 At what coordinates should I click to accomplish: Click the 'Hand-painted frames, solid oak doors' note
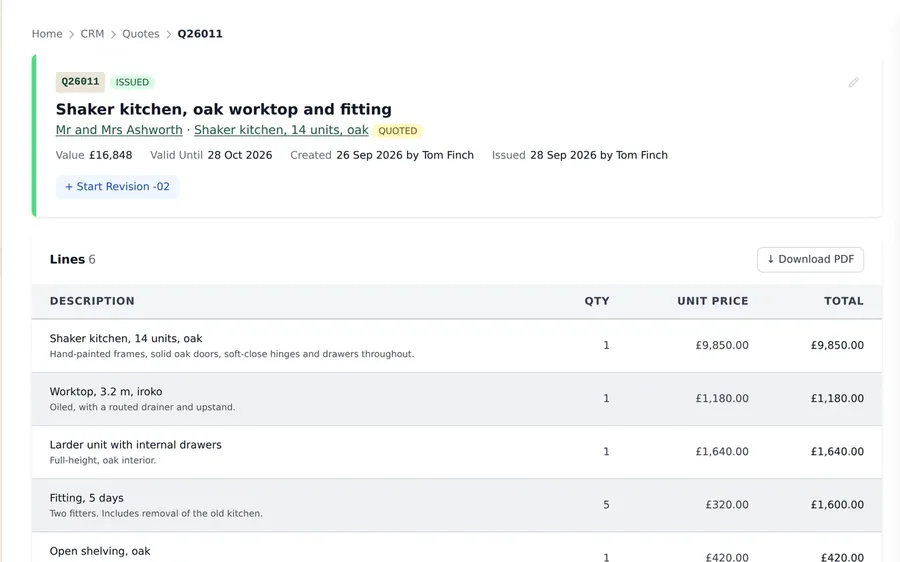pos(232,354)
